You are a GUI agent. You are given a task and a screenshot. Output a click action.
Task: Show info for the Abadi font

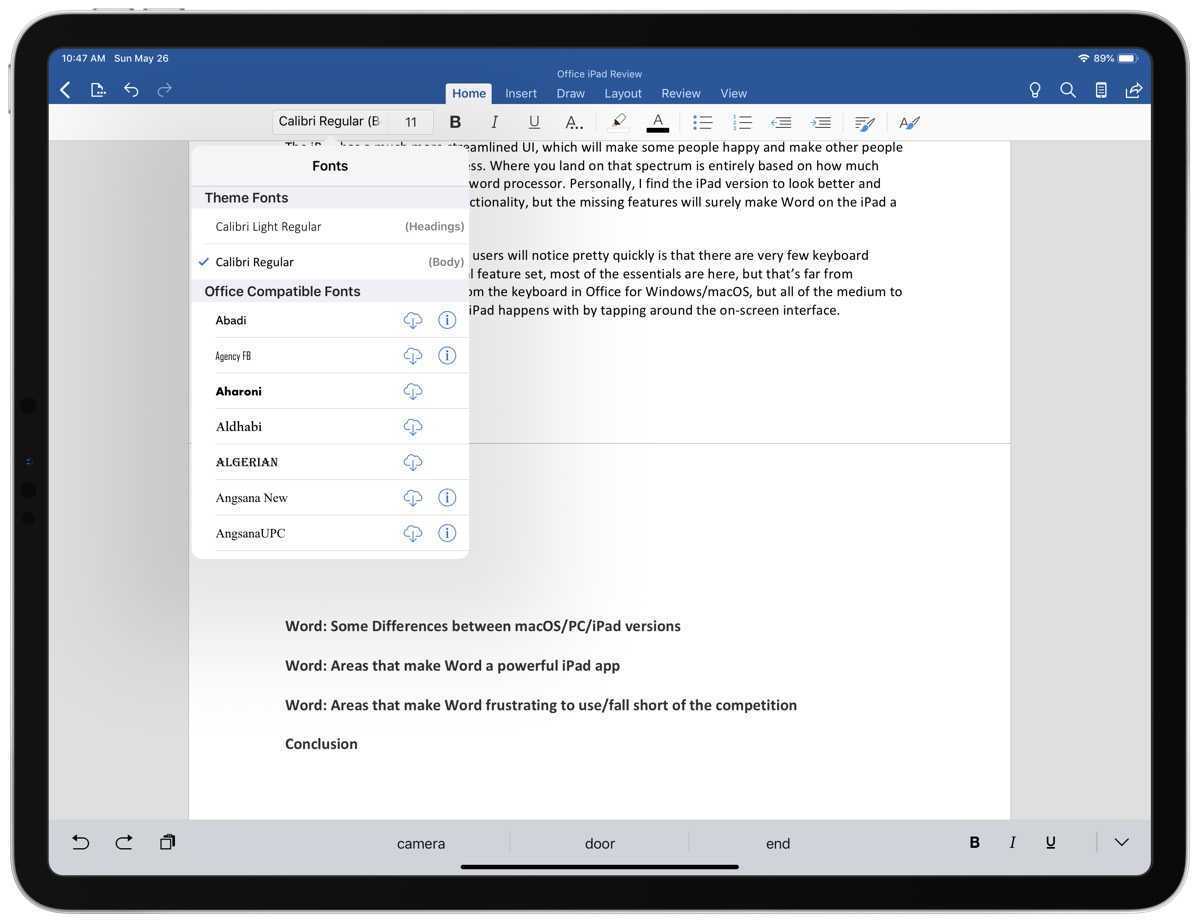tap(447, 320)
